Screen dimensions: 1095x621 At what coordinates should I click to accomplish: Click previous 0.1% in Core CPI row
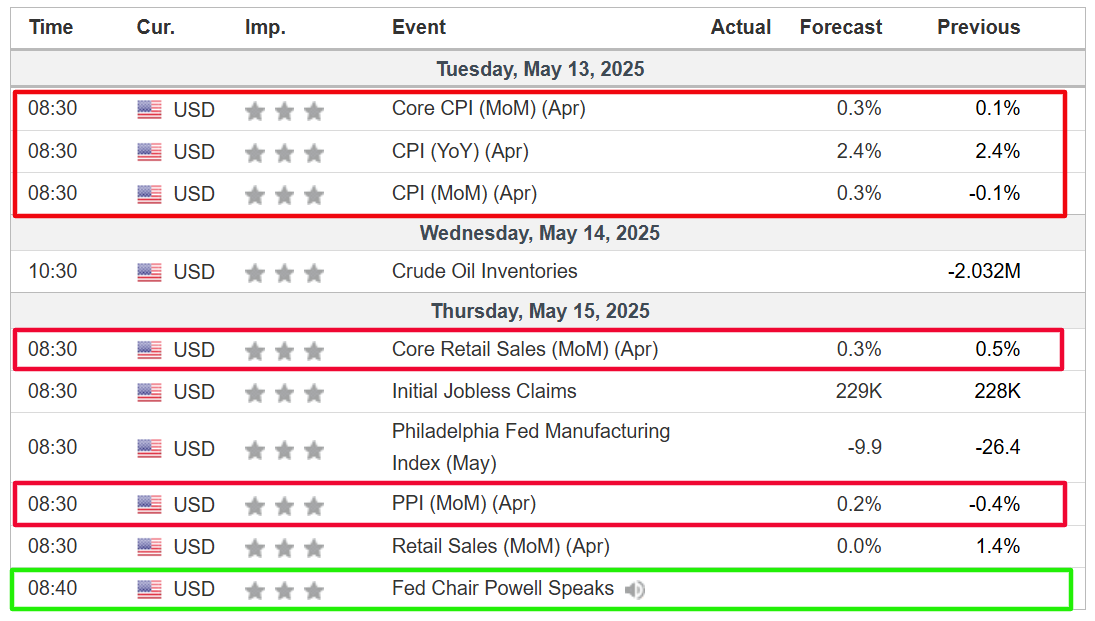click(998, 109)
